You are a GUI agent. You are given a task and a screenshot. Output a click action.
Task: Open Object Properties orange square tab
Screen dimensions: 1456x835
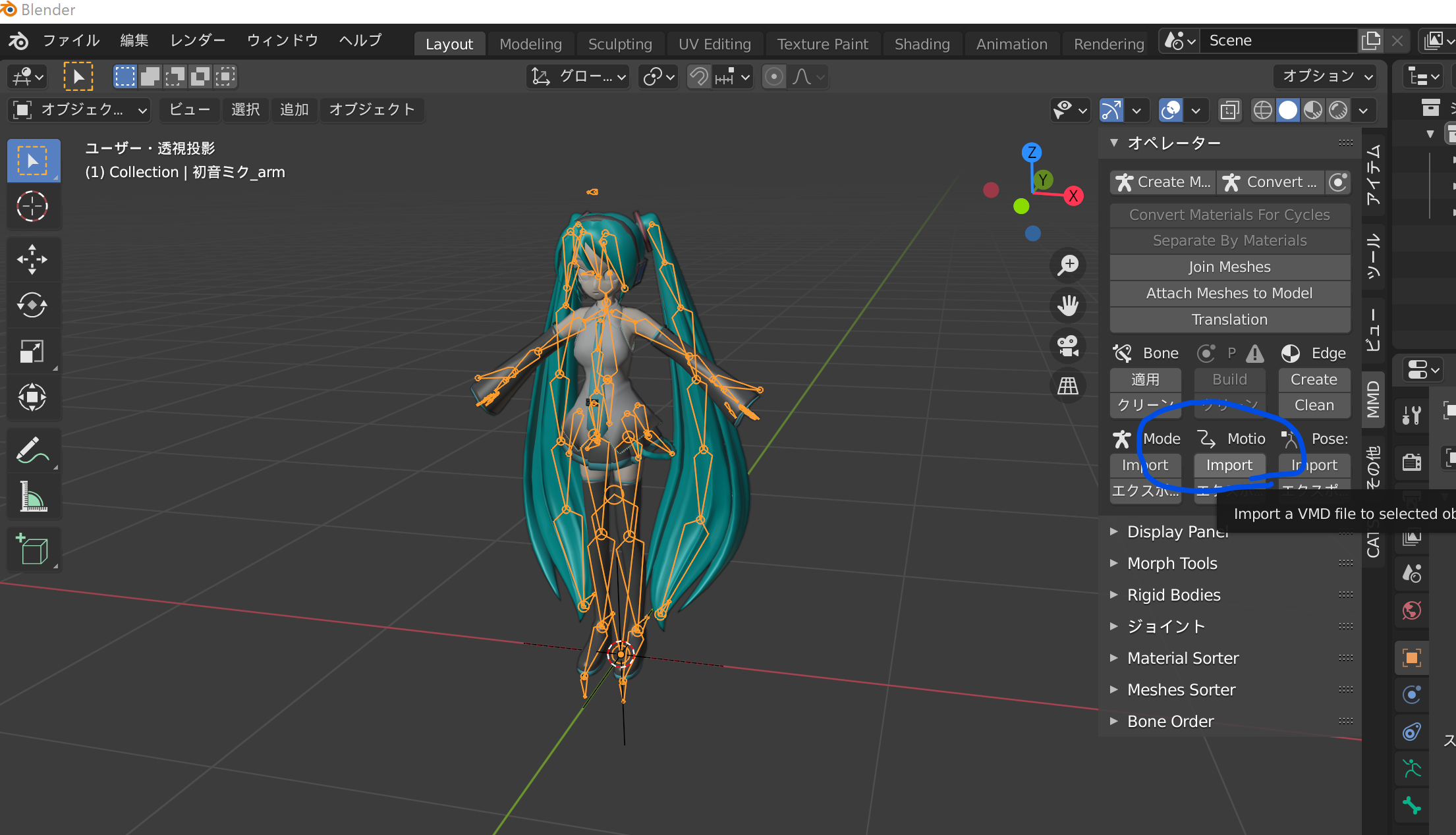pos(1412,657)
